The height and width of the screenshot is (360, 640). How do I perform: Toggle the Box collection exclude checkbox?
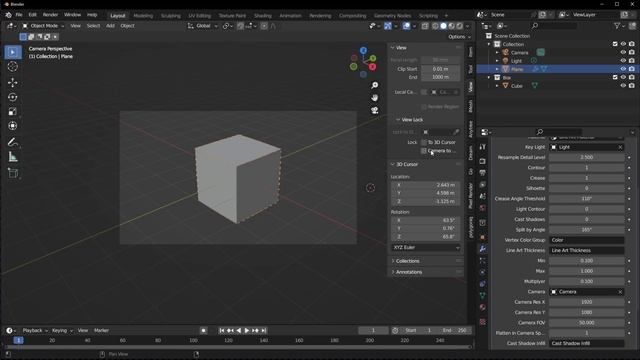615,77
